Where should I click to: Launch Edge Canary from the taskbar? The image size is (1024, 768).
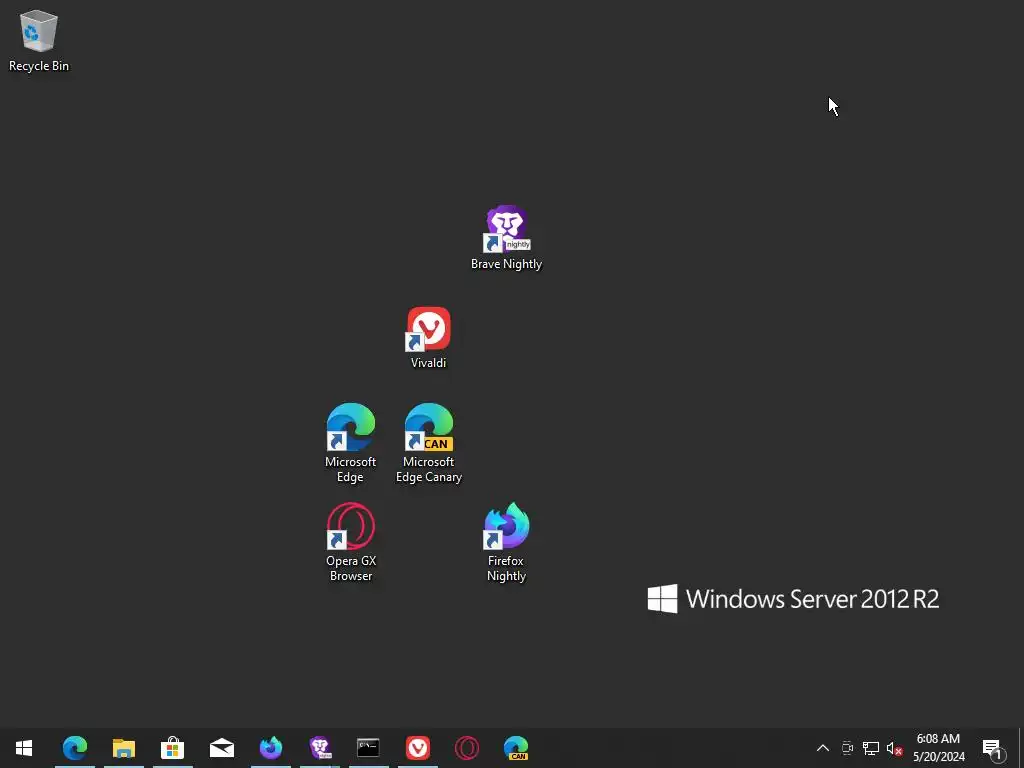click(x=516, y=748)
